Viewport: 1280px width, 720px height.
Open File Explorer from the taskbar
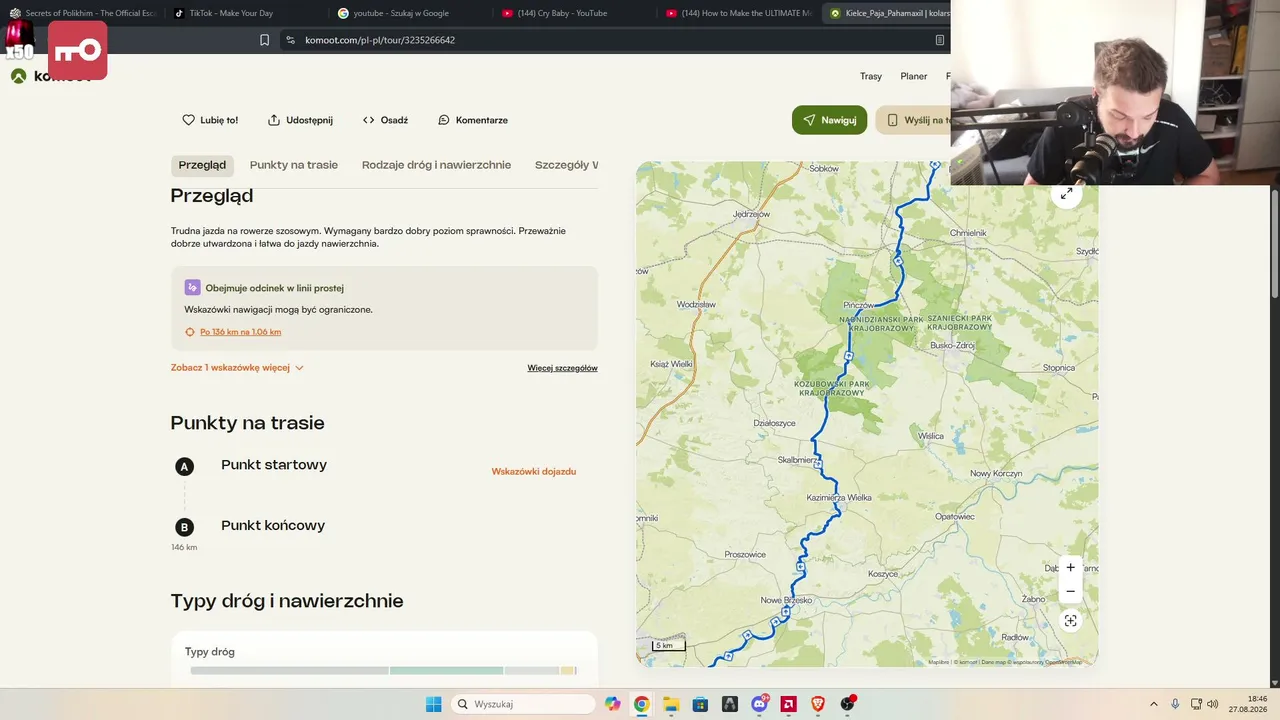(x=671, y=704)
